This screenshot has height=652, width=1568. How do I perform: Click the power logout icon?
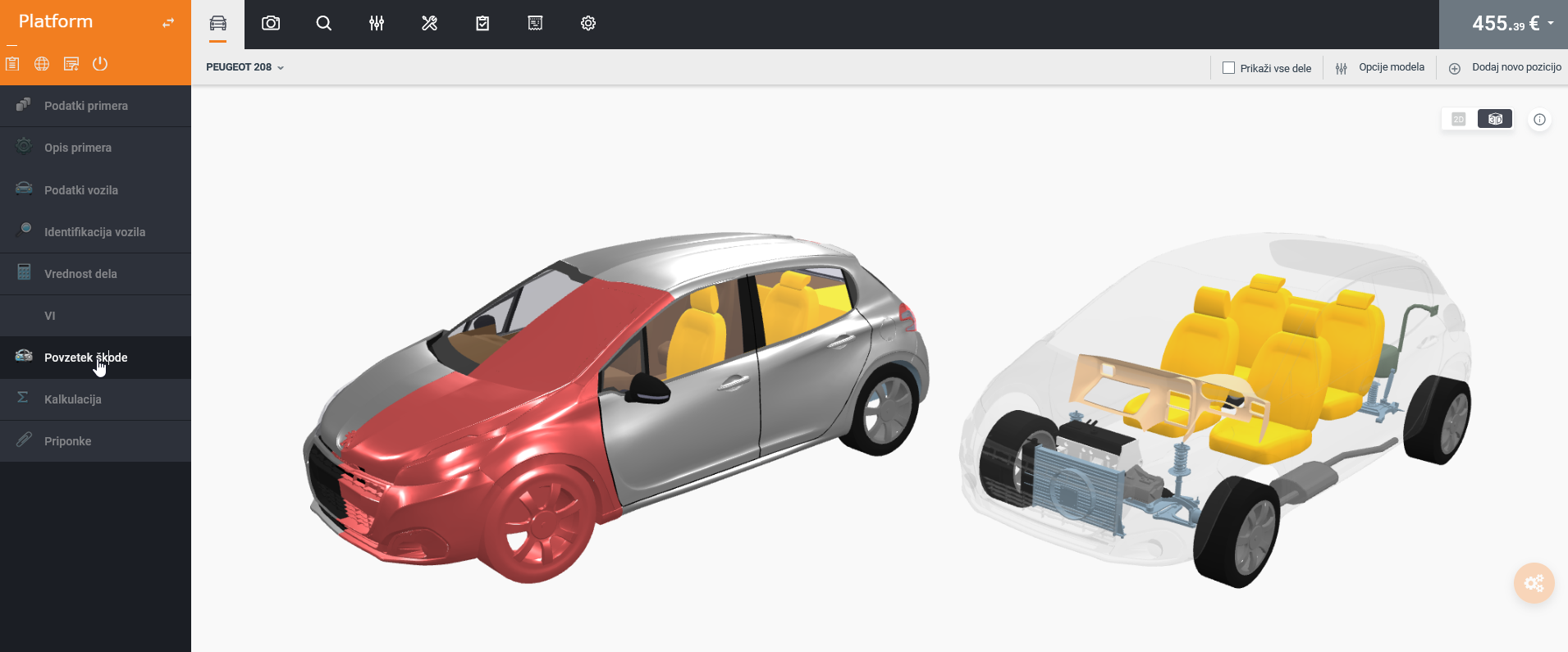pyautogui.click(x=100, y=64)
